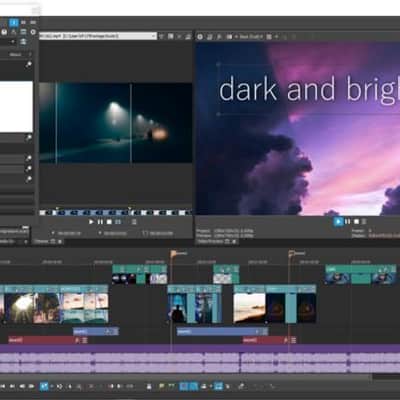
Task: Click the Lock event icon on timeline toolbar
Action: (149, 387)
